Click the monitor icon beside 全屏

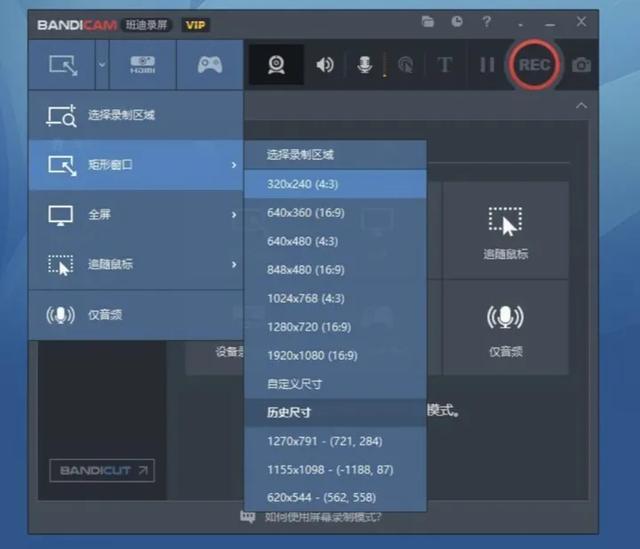[x=61, y=215]
